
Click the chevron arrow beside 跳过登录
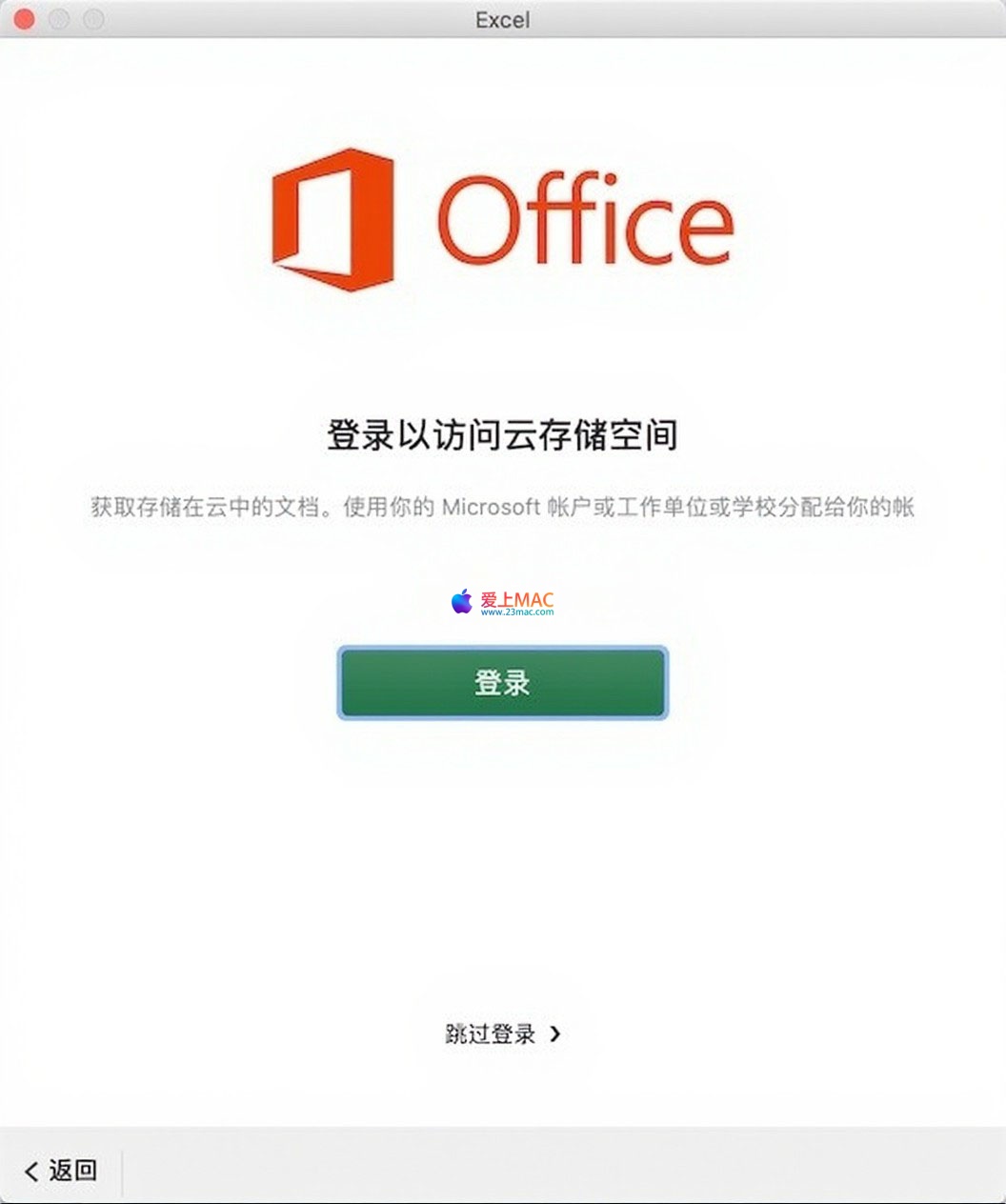555,1033
